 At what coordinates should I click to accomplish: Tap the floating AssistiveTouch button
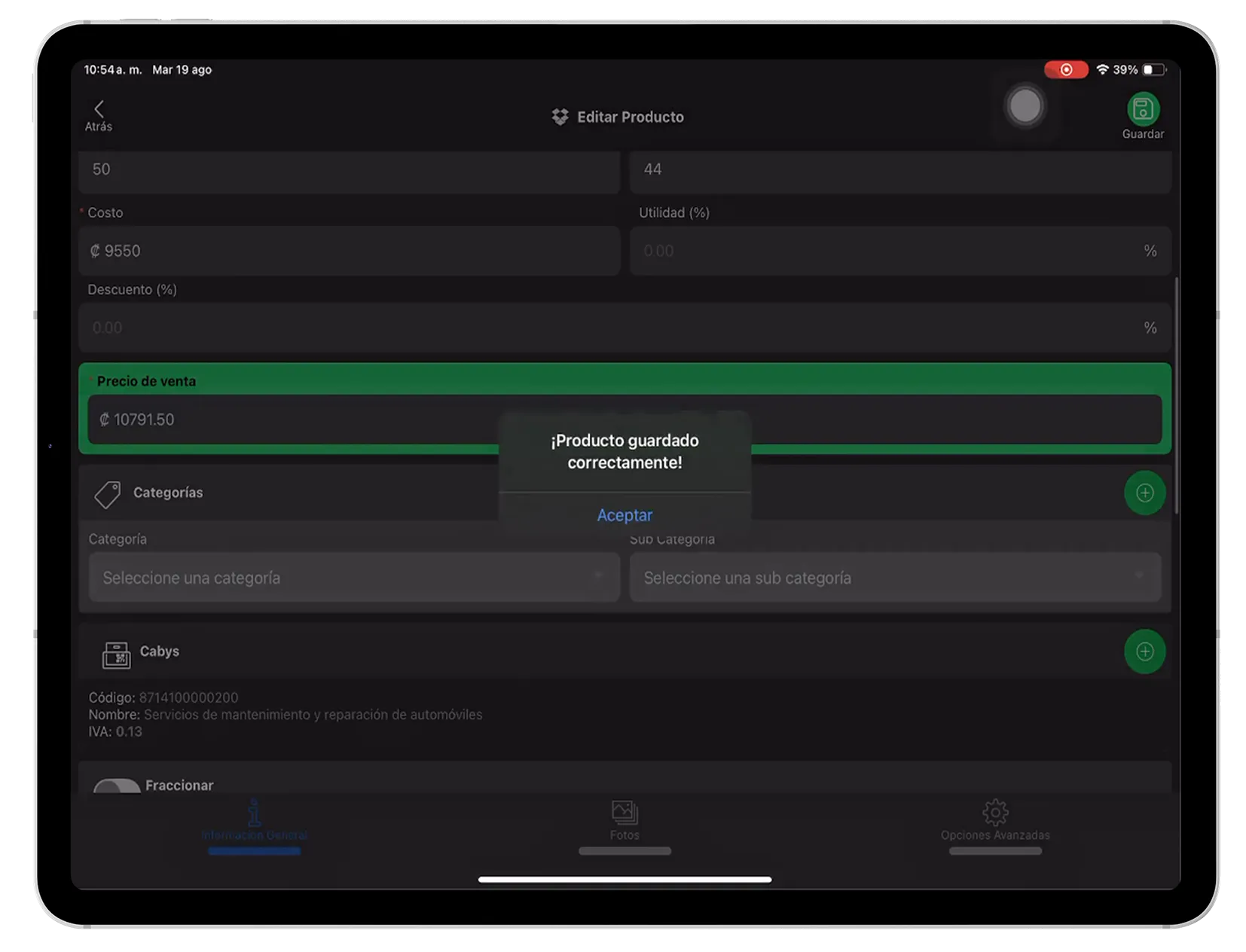1025,106
